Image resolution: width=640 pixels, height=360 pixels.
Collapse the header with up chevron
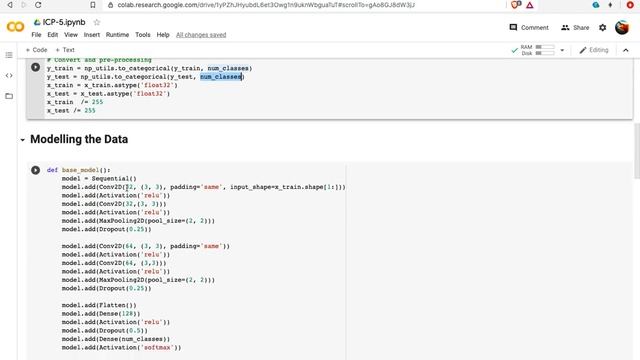coord(626,50)
